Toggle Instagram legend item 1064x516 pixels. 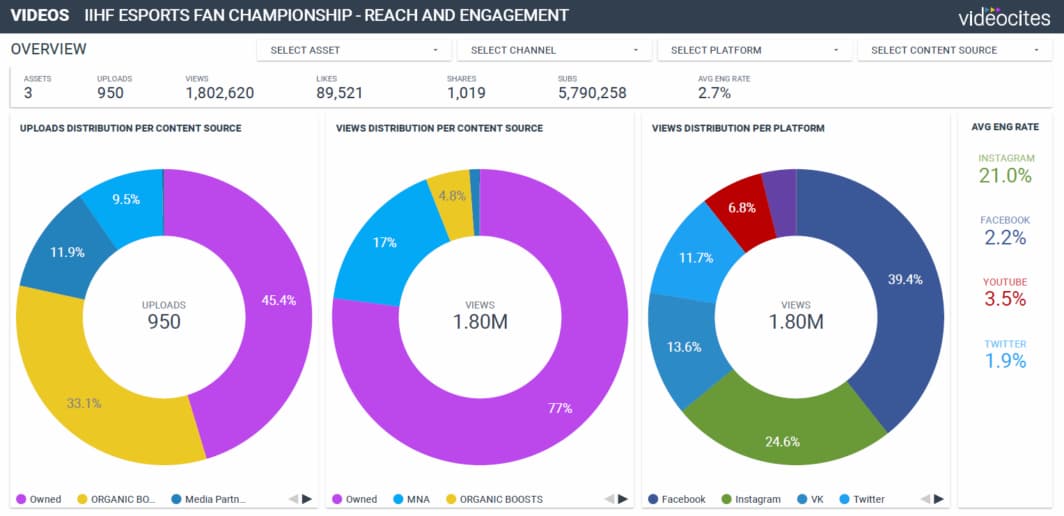point(750,499)
